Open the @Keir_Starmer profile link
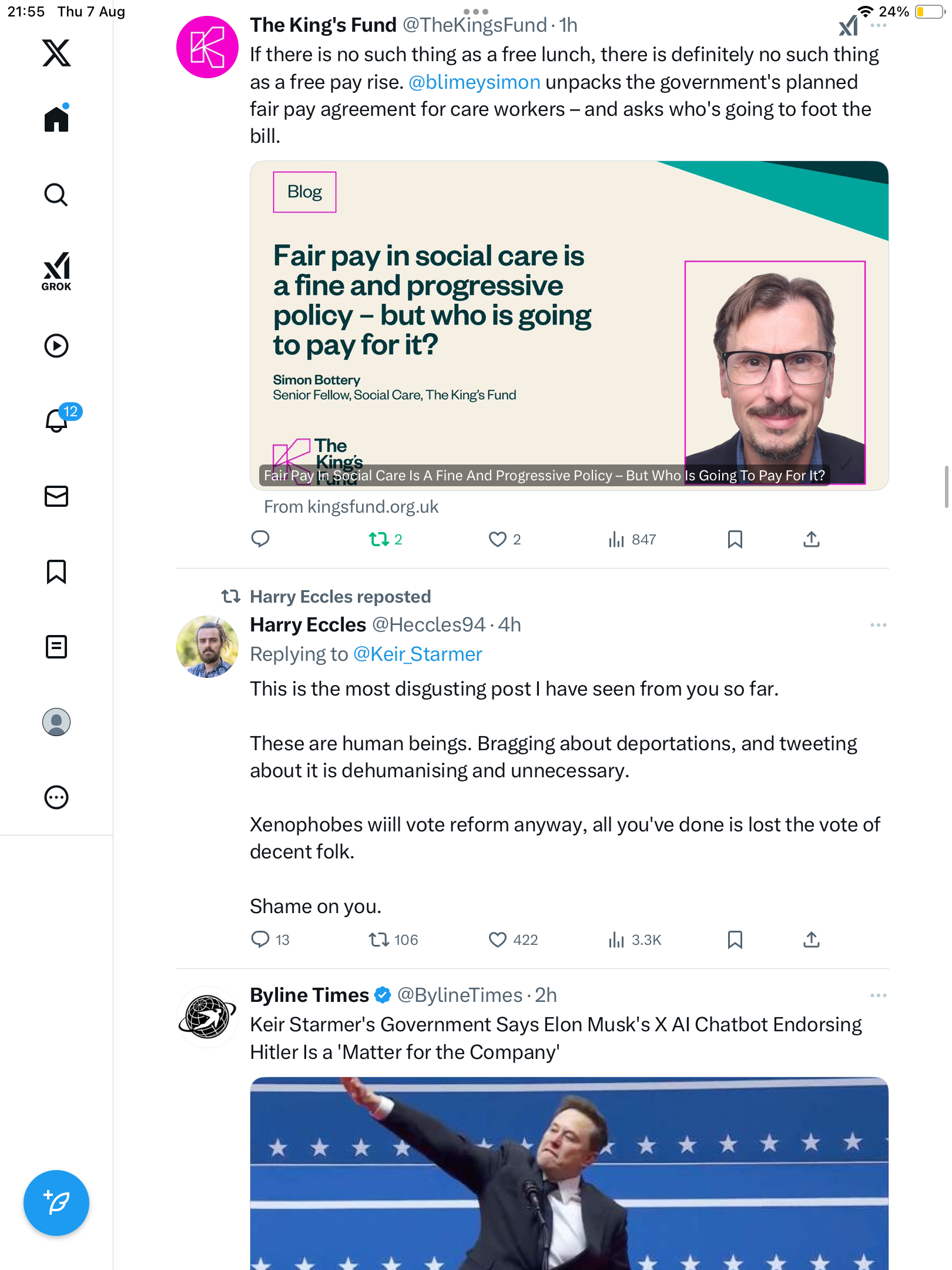This screenshot has height=1270, width=952. click(x=418, y=654)
